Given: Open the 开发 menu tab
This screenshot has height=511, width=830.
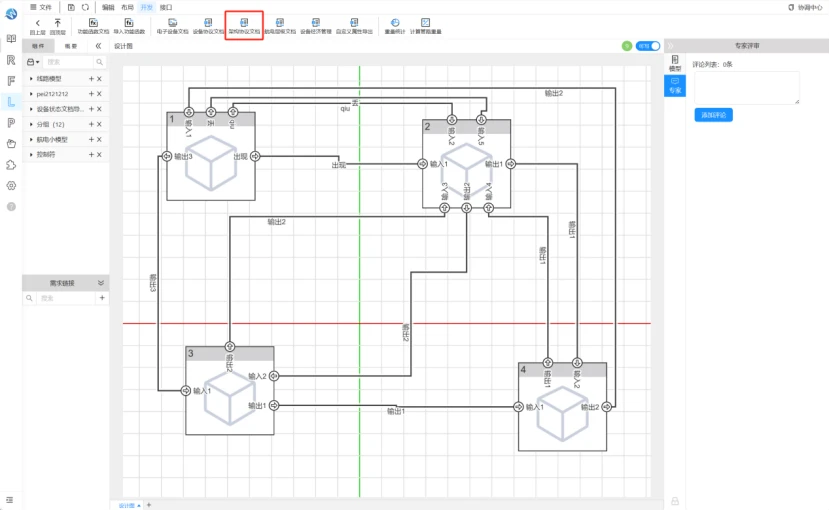Looking at the screenshot, I should 147,7.
